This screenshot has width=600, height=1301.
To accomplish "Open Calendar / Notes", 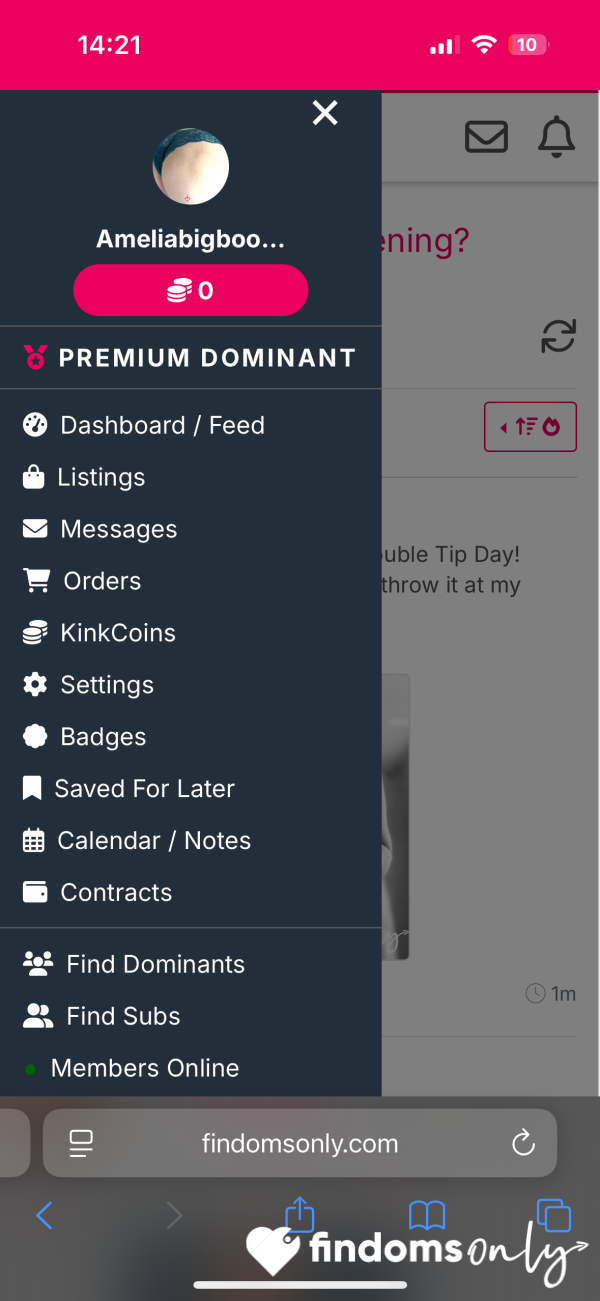I will point(136,841).
